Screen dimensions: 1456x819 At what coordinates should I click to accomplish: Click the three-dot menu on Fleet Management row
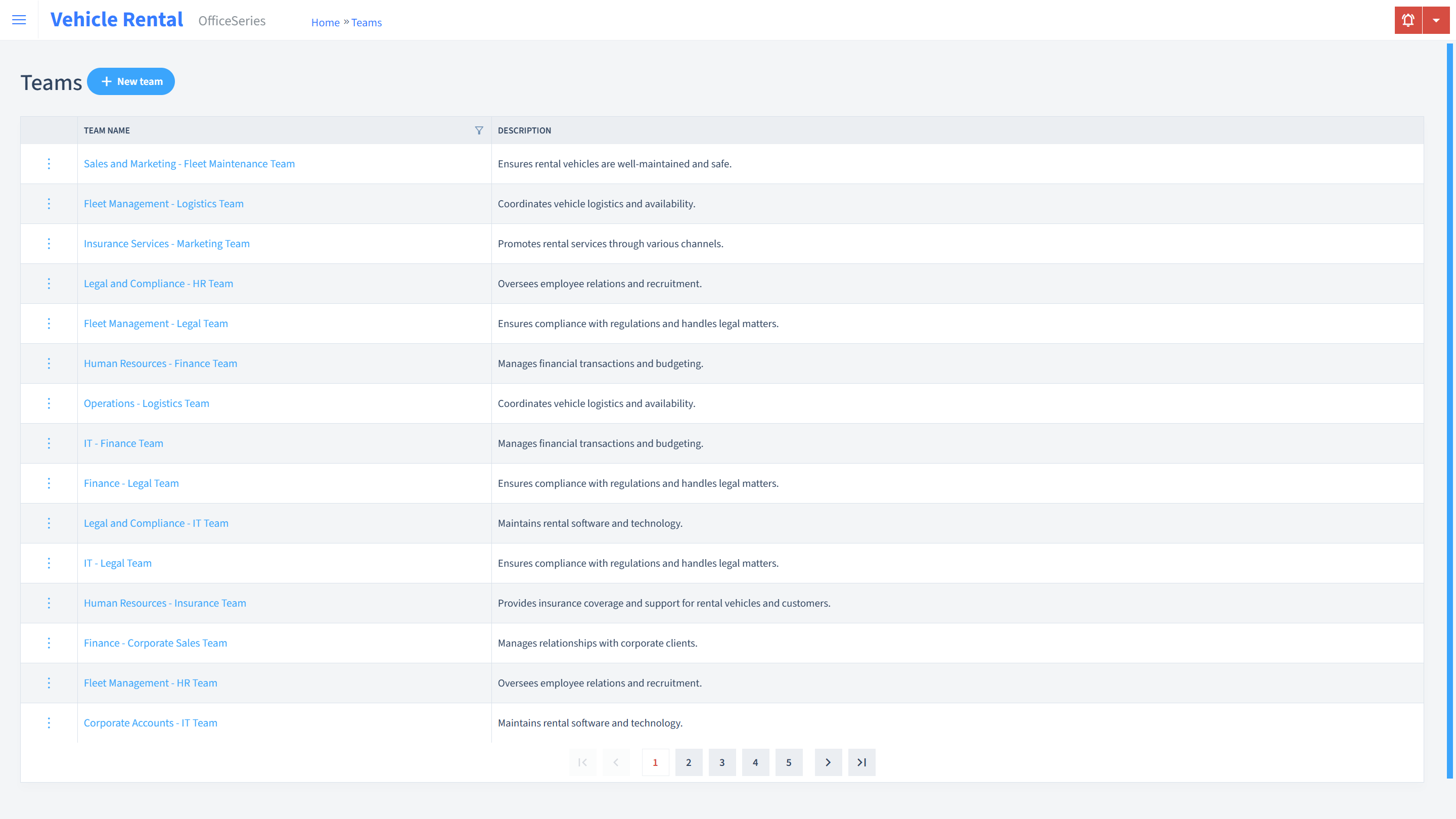[48, 203]
